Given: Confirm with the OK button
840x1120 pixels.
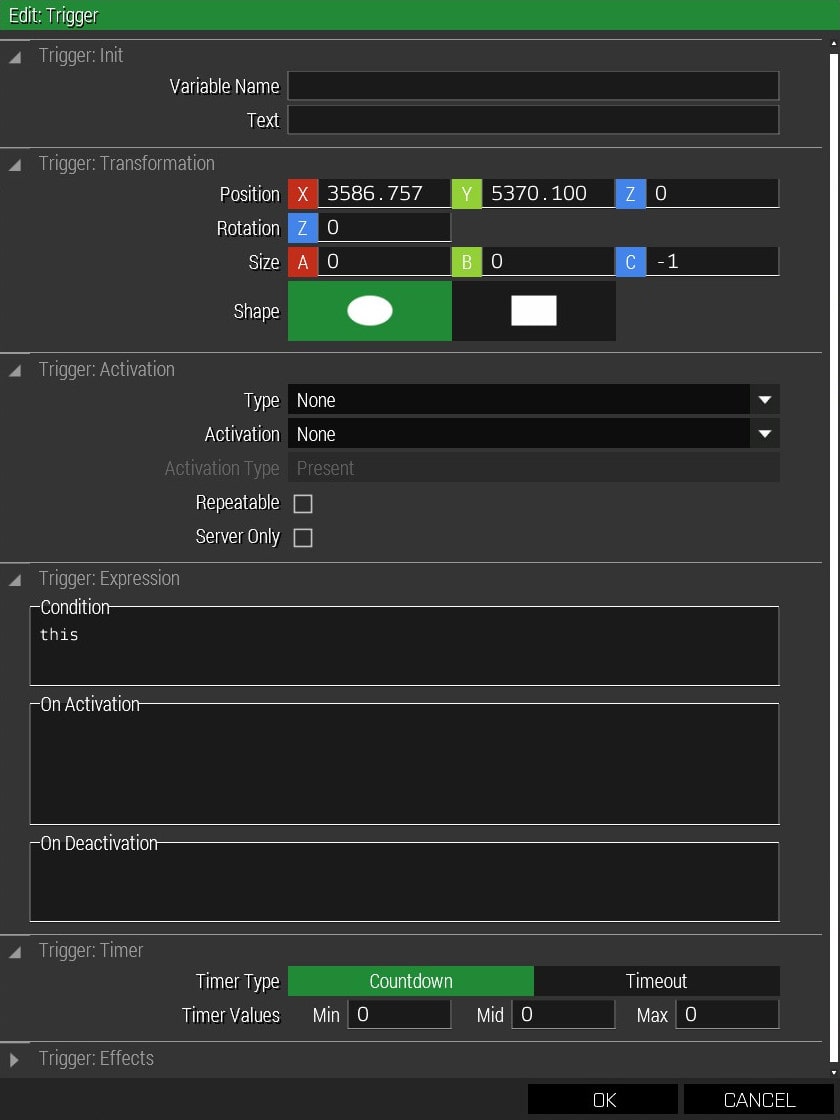Looking at the screenshot, I should tap(604, 1100).
